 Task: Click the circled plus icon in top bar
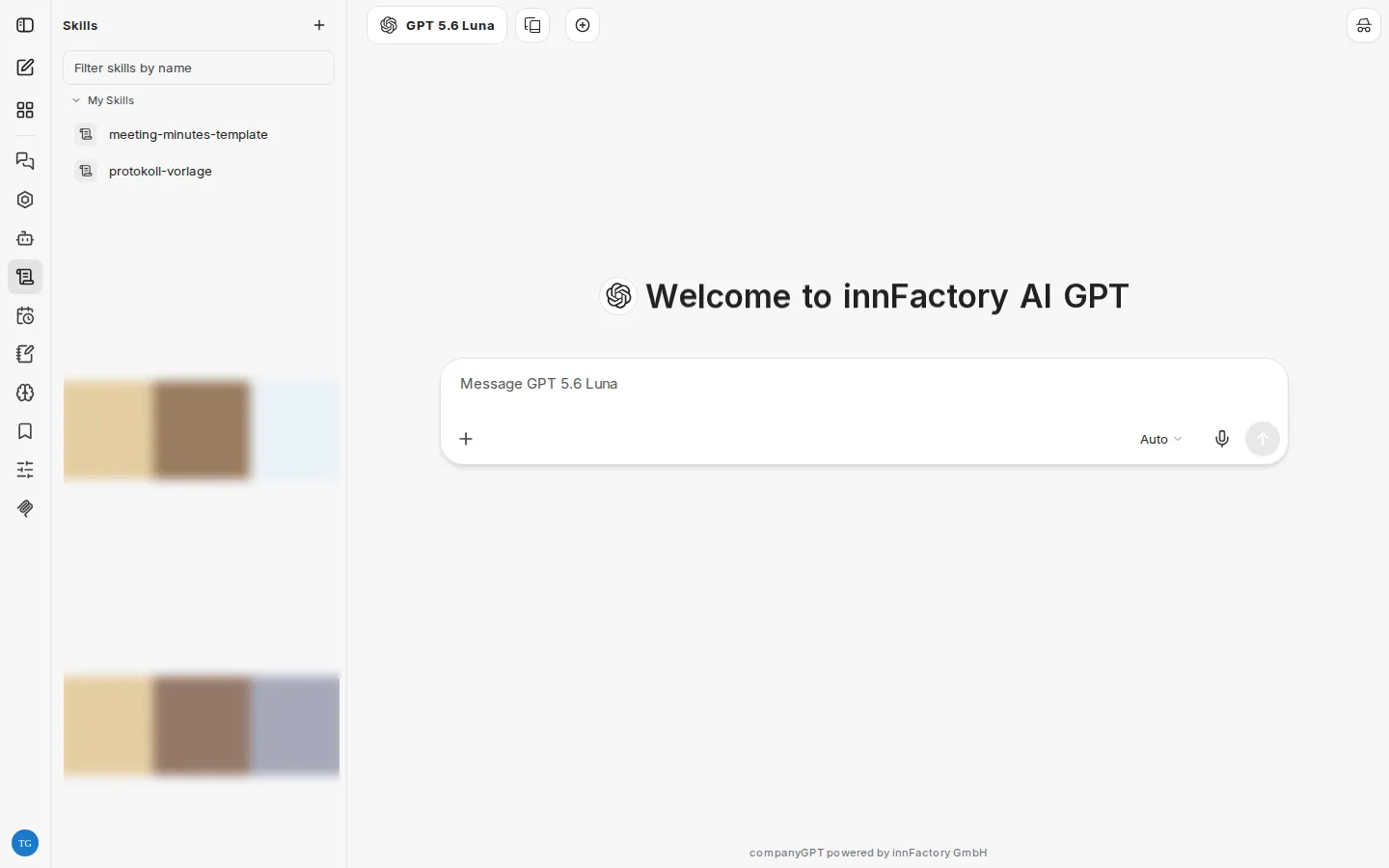click(583, 25)
